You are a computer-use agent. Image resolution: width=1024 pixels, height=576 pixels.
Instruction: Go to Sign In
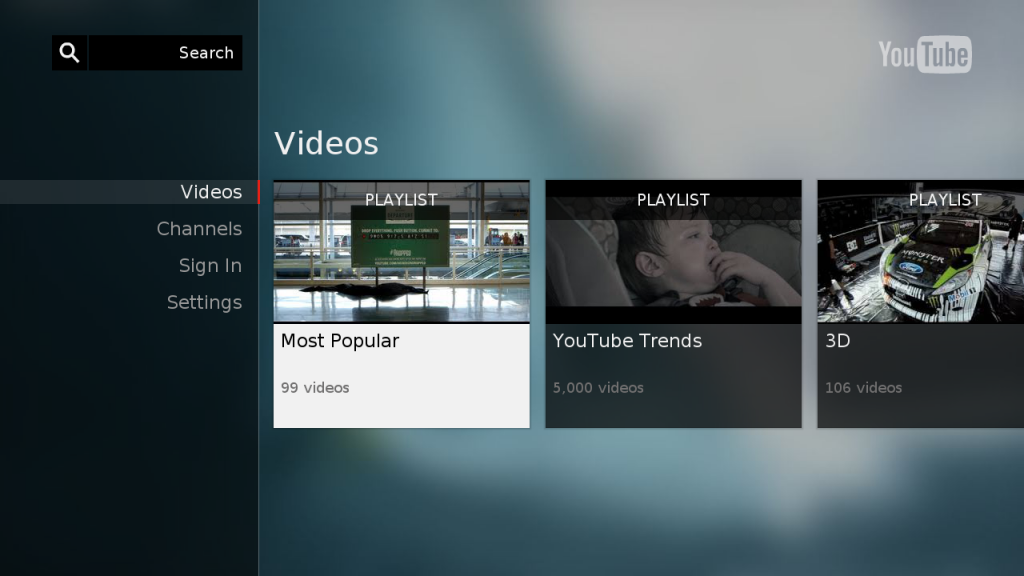(x=210, y=266)
